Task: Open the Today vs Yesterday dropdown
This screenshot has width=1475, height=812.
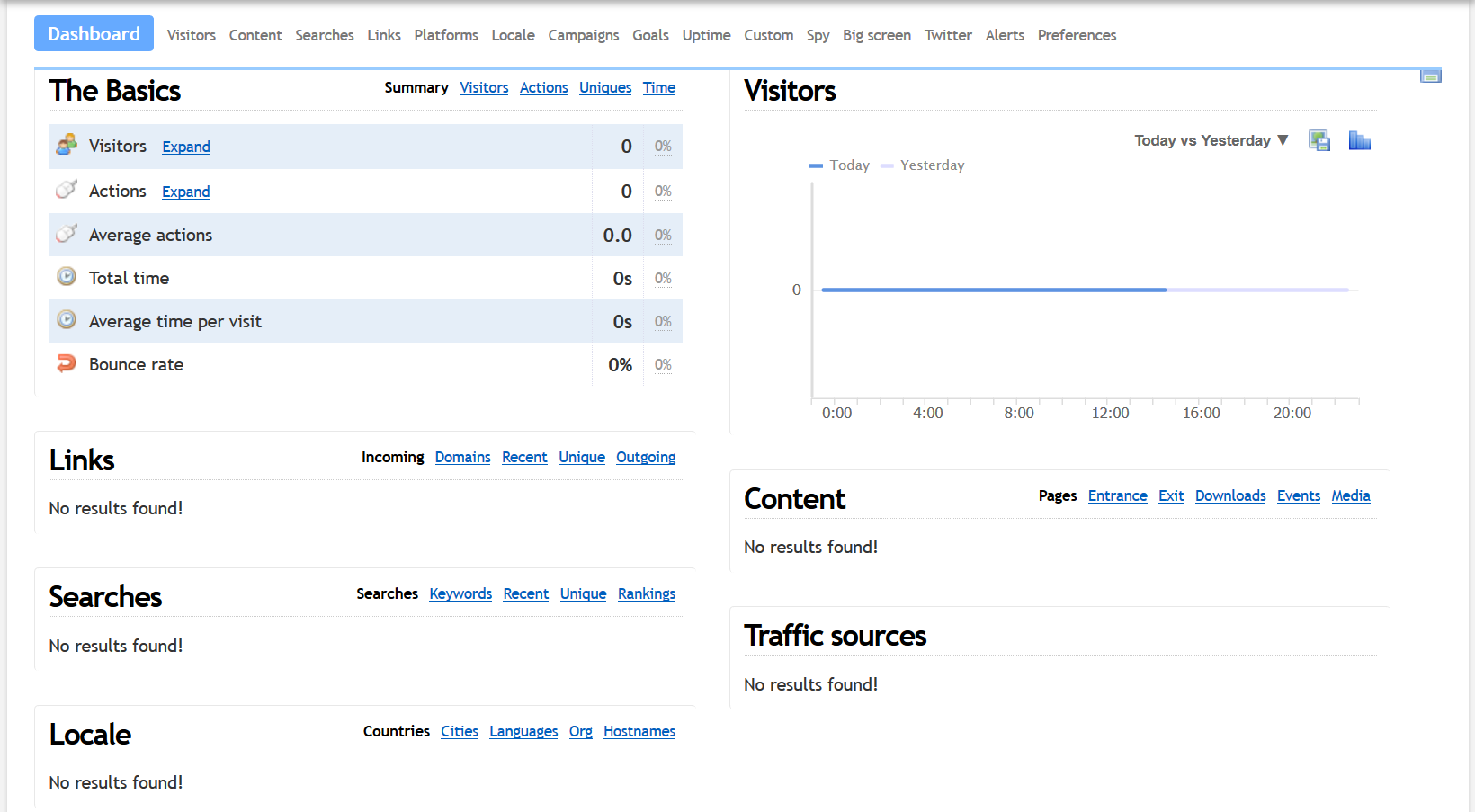Action: coord(1211,140)
